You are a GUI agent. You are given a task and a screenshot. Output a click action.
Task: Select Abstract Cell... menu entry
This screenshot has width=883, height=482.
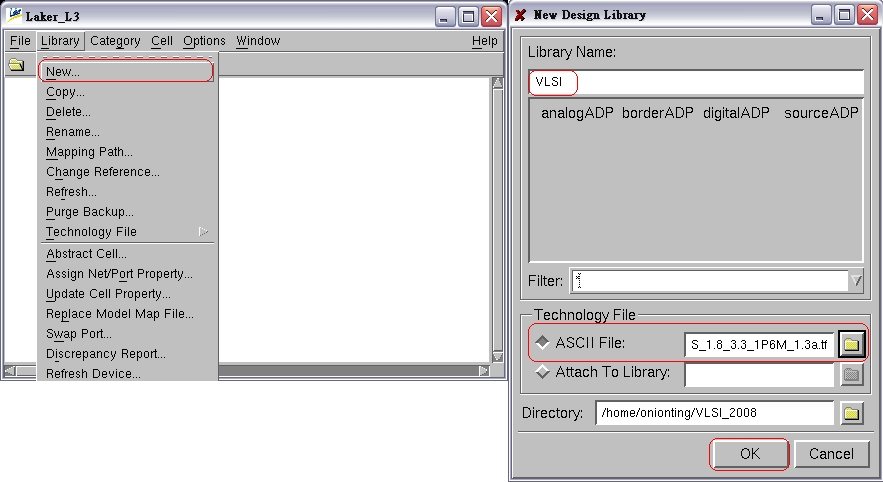(126, 253)
